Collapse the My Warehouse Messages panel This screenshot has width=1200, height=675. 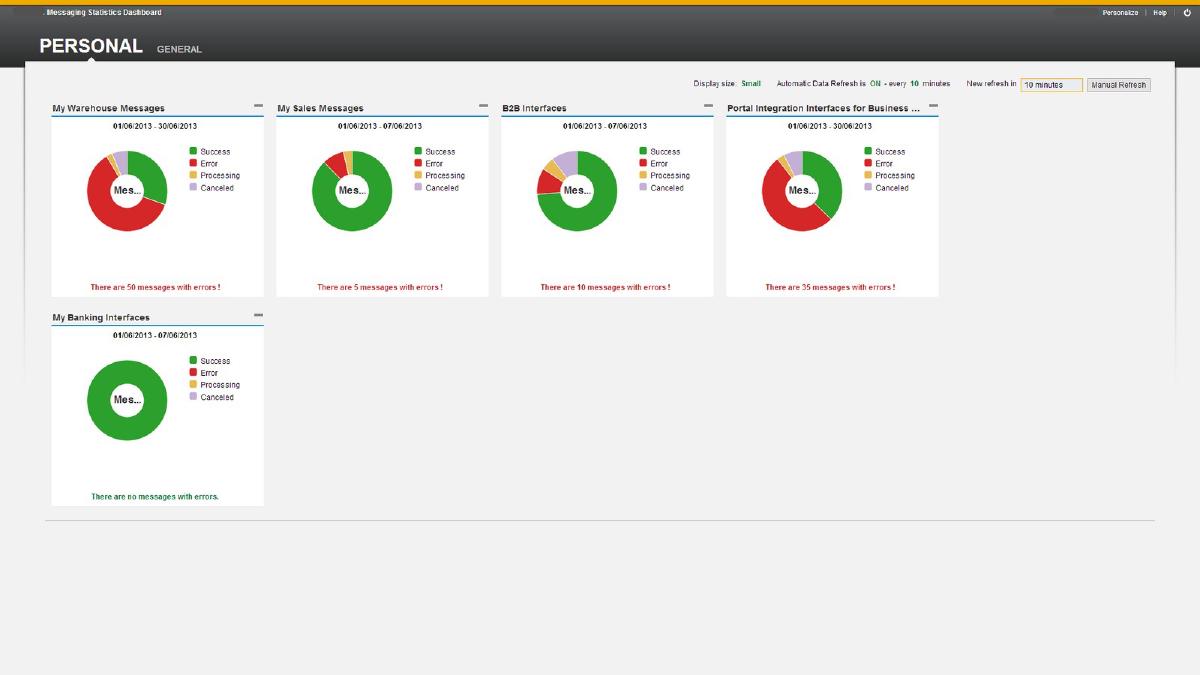click(x=258, y=106)
